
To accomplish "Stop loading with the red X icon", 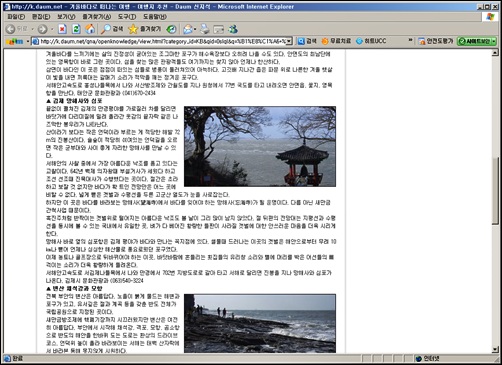I will pyautogui.click(x=62, y=29).
